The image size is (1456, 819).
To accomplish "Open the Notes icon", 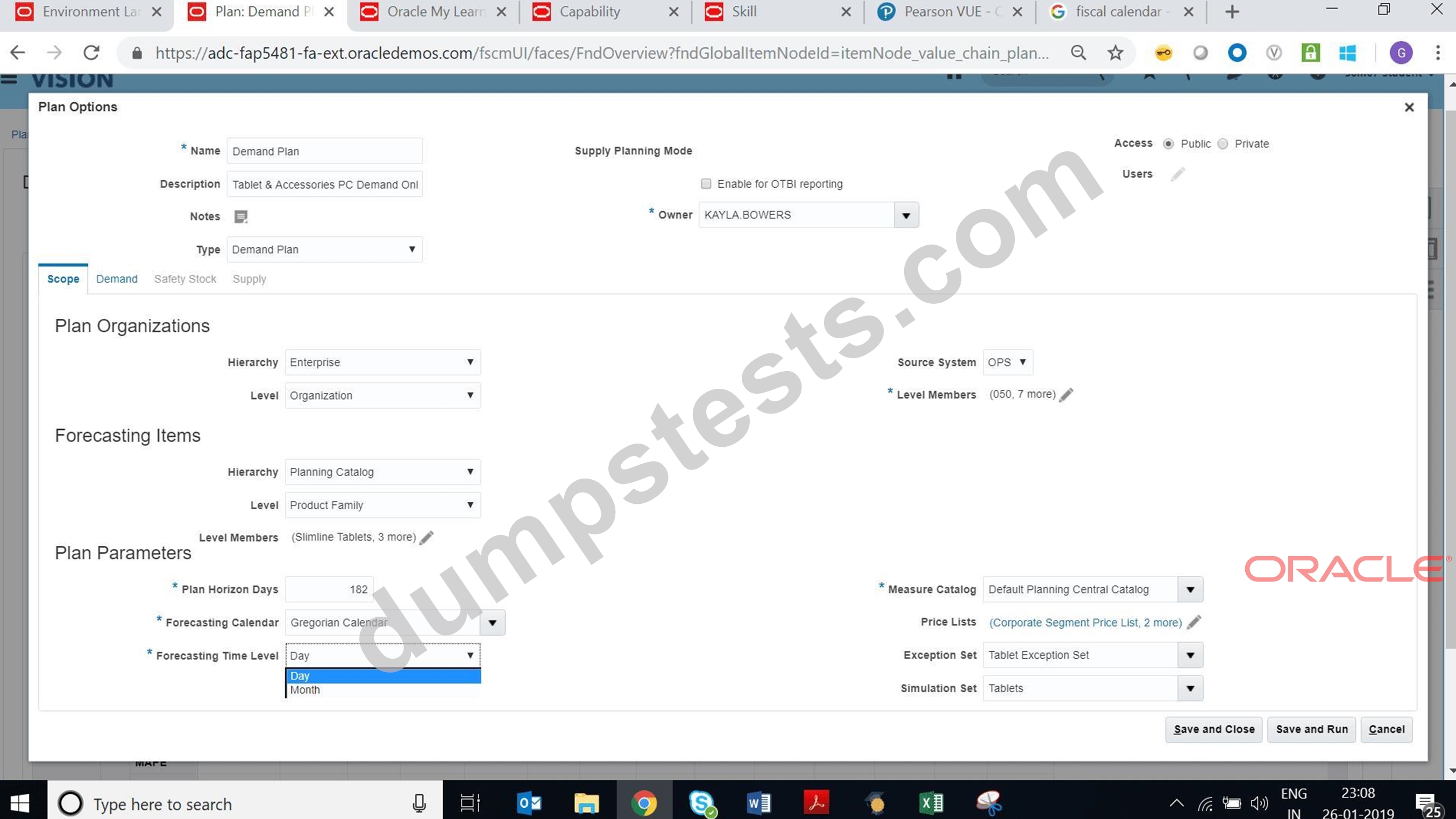I will click(241, 217).
